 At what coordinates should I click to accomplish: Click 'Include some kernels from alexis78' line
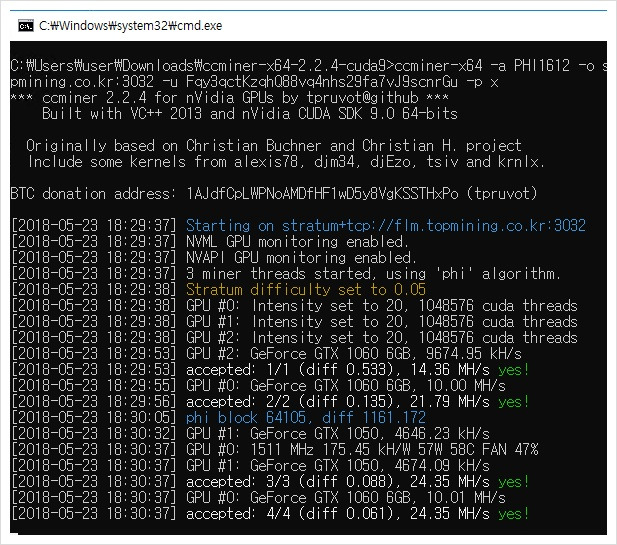point(286,162)
